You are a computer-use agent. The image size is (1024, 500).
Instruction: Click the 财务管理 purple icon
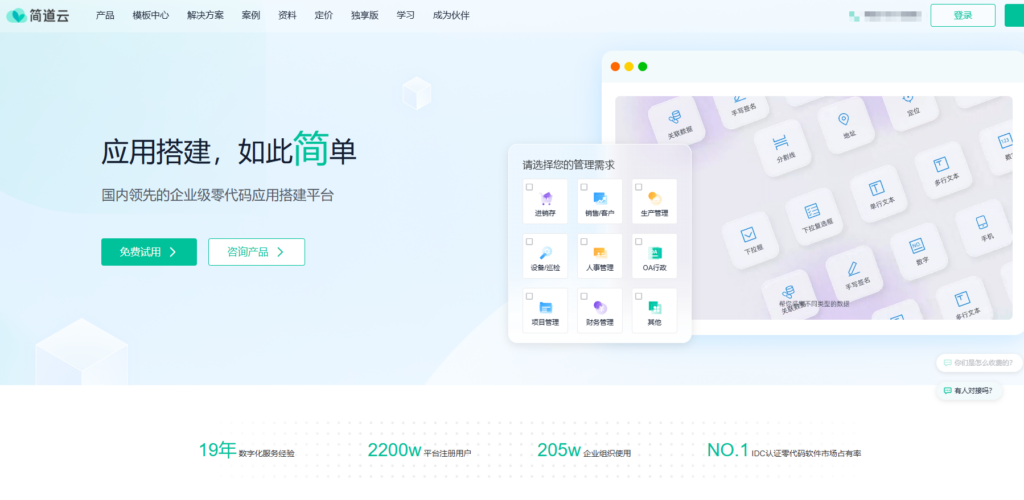[600, 306]
